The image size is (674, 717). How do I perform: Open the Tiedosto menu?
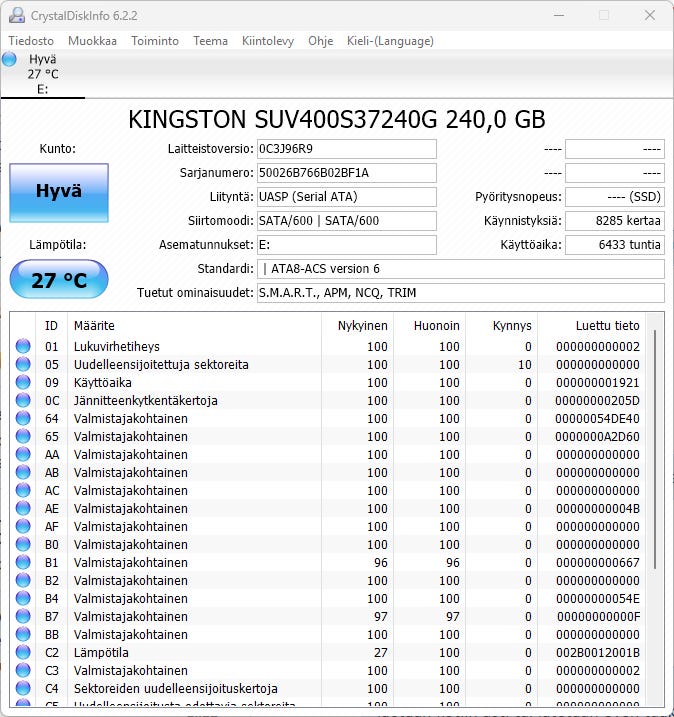32,41
